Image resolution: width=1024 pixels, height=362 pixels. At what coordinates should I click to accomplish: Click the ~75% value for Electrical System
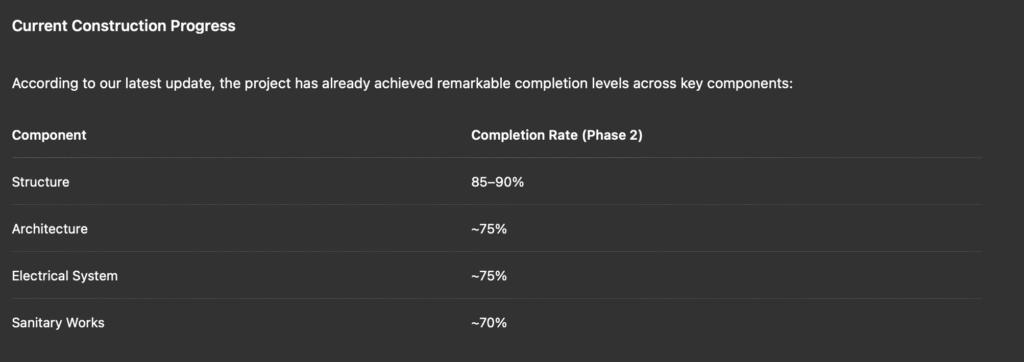click(x=489, y=276)
